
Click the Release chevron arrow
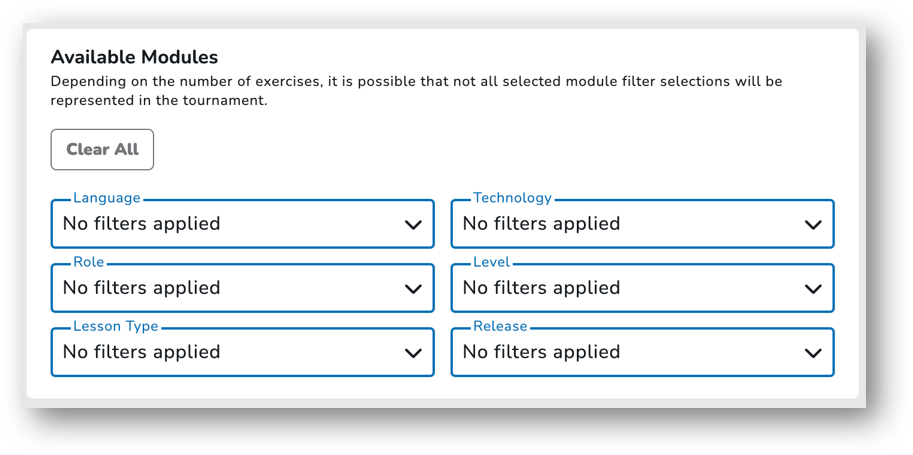click(x=813, y=353)
